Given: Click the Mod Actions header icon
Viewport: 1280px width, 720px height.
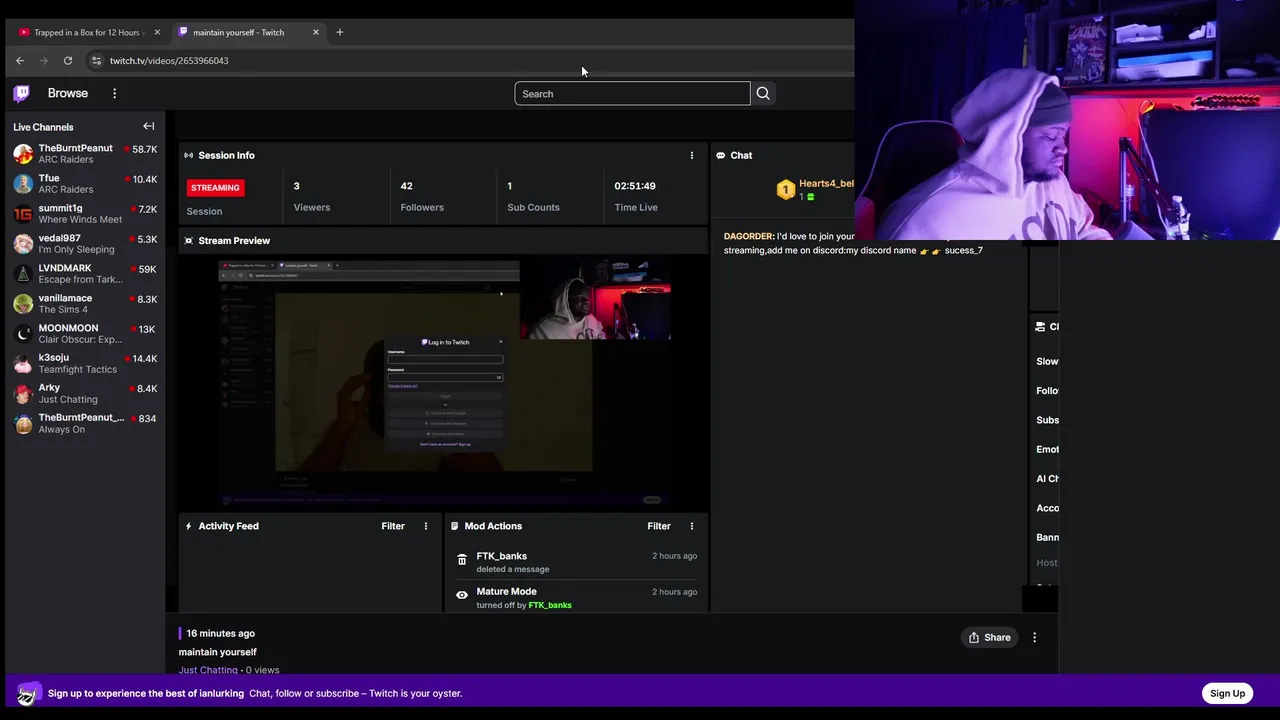Looking at the screenshot, I should [455, 526].
